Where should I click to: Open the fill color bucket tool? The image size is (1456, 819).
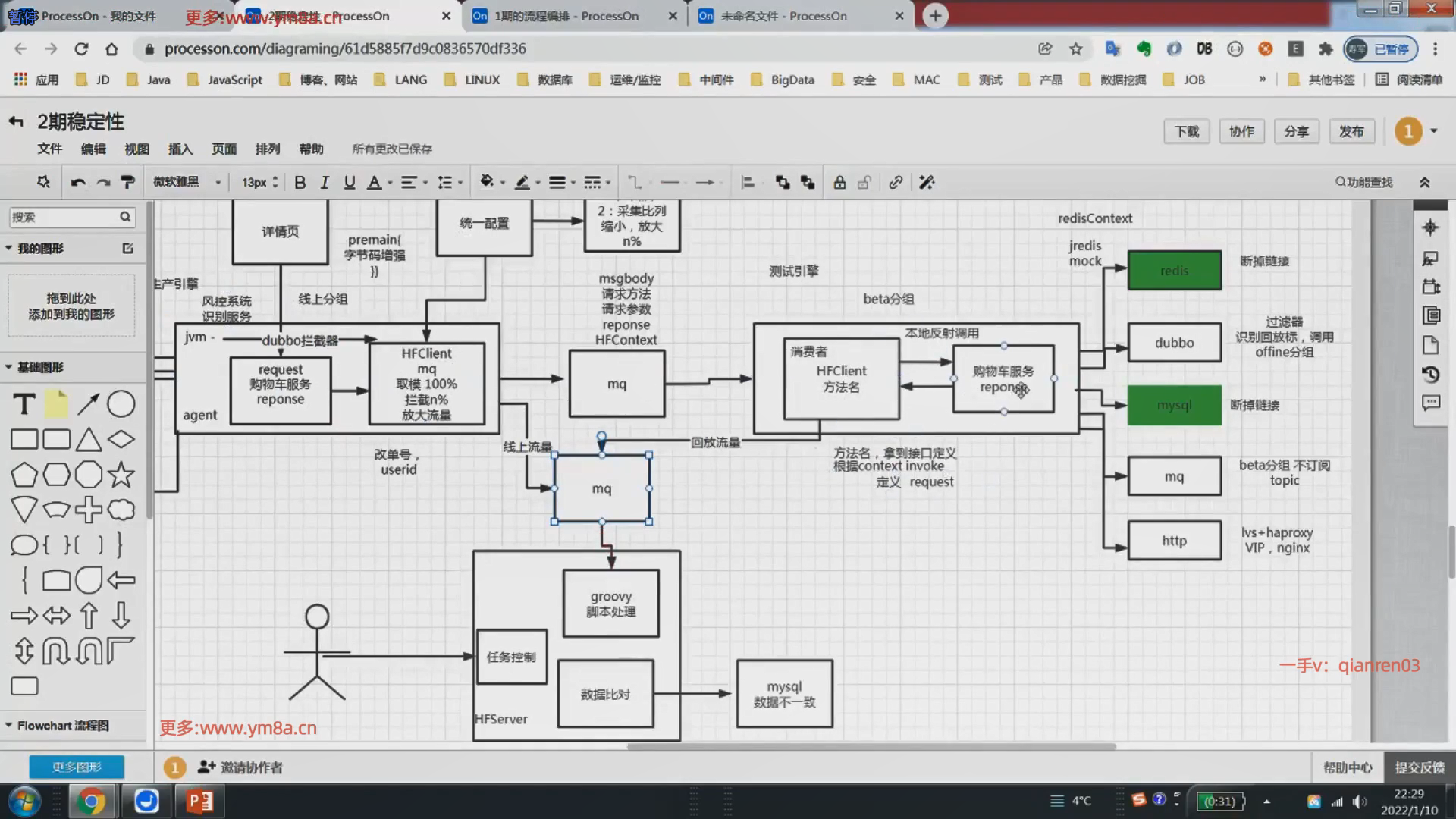click(x=487, y=182)
